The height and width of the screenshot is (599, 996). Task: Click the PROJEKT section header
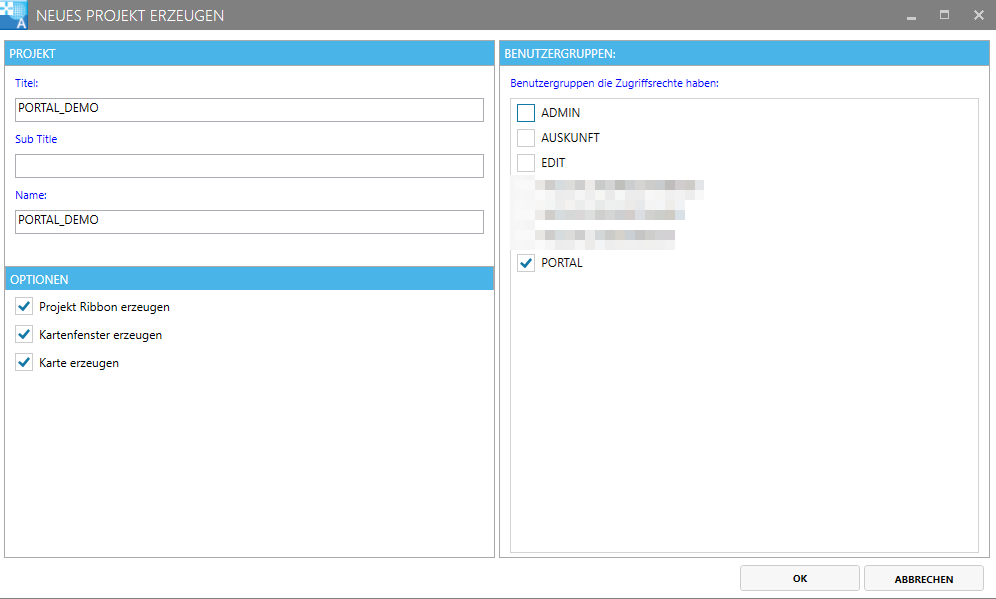249,53
